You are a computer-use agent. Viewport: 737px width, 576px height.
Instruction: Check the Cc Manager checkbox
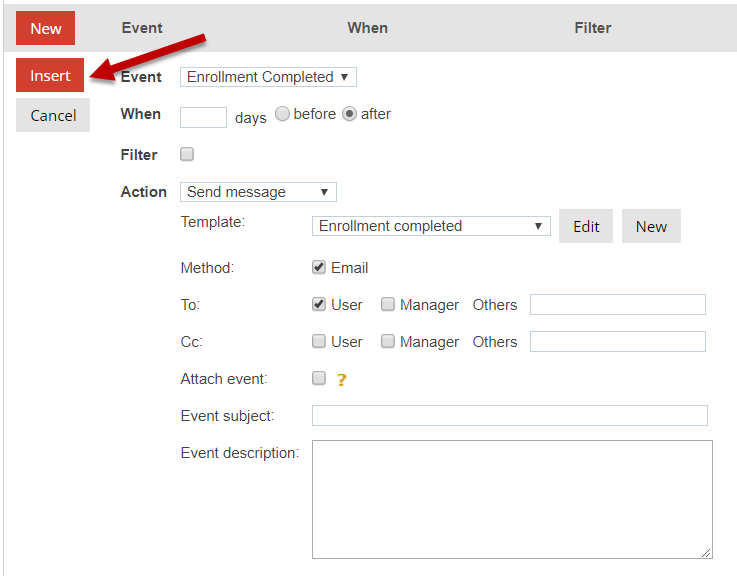[x=388, y=341]
